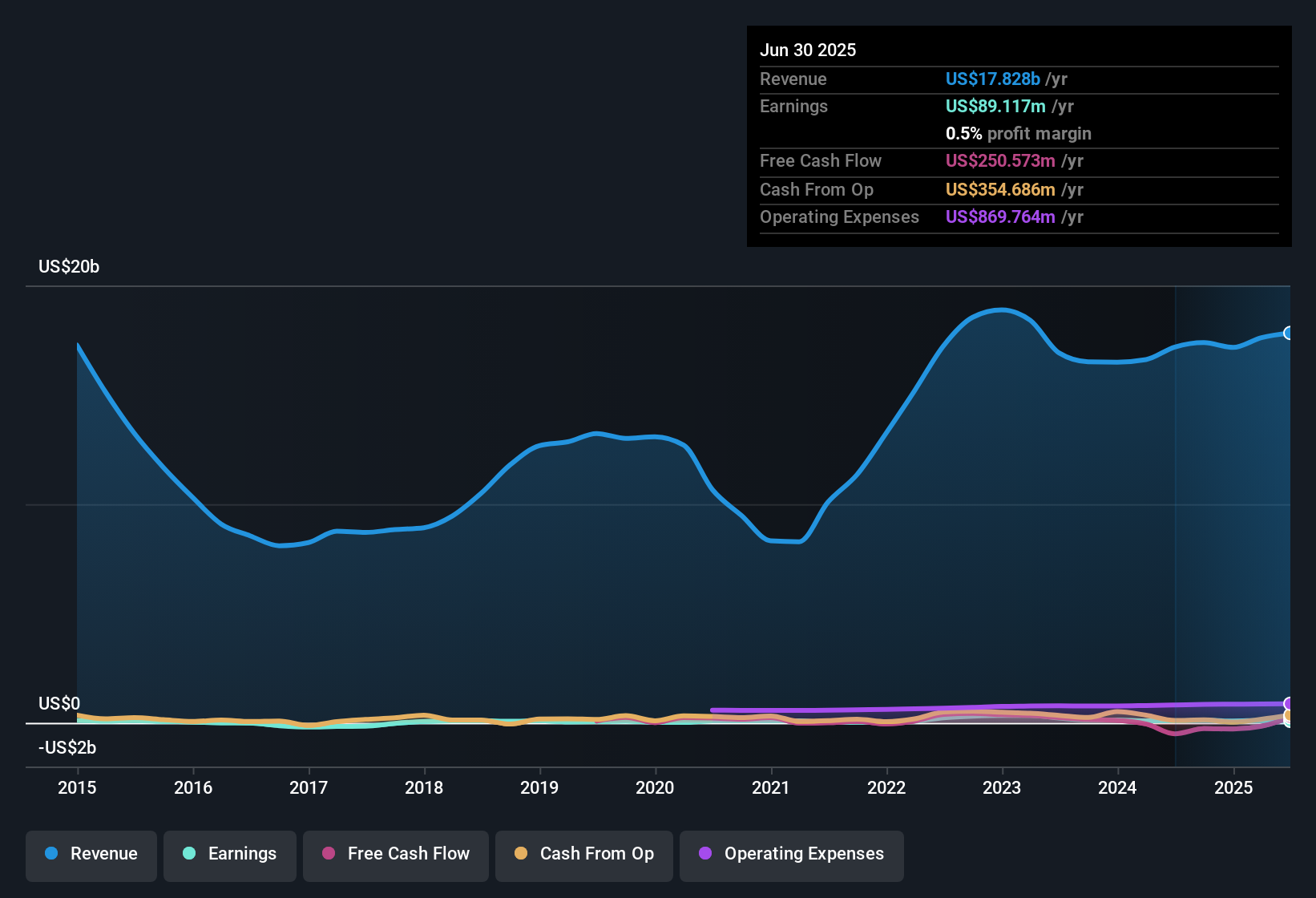
Task: Click the US$354.686m cash from op value
Action: point(1000,190)
